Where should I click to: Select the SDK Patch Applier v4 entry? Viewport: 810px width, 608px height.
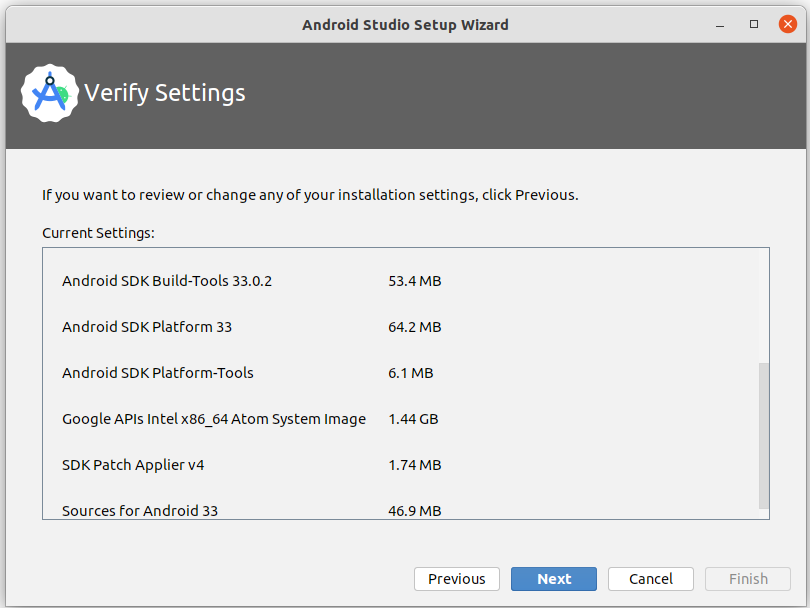pos(133,465)
